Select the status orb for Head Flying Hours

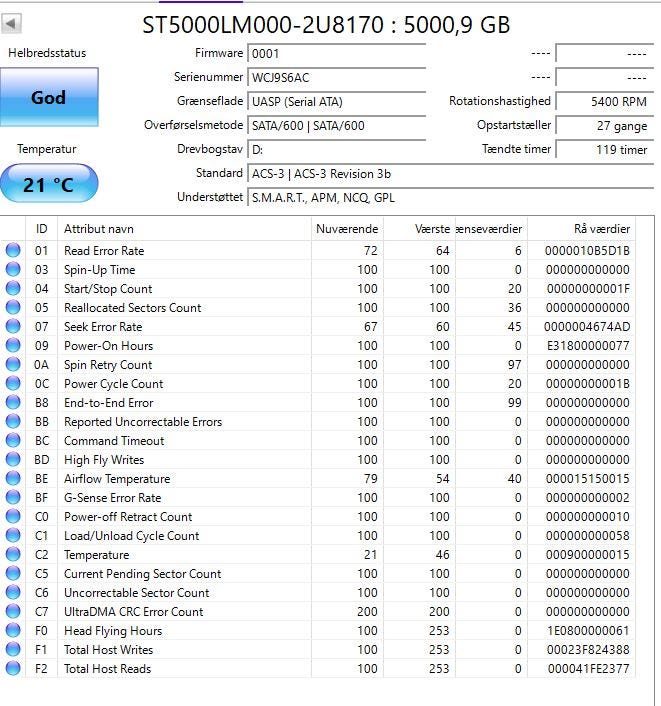click(13, 630)
